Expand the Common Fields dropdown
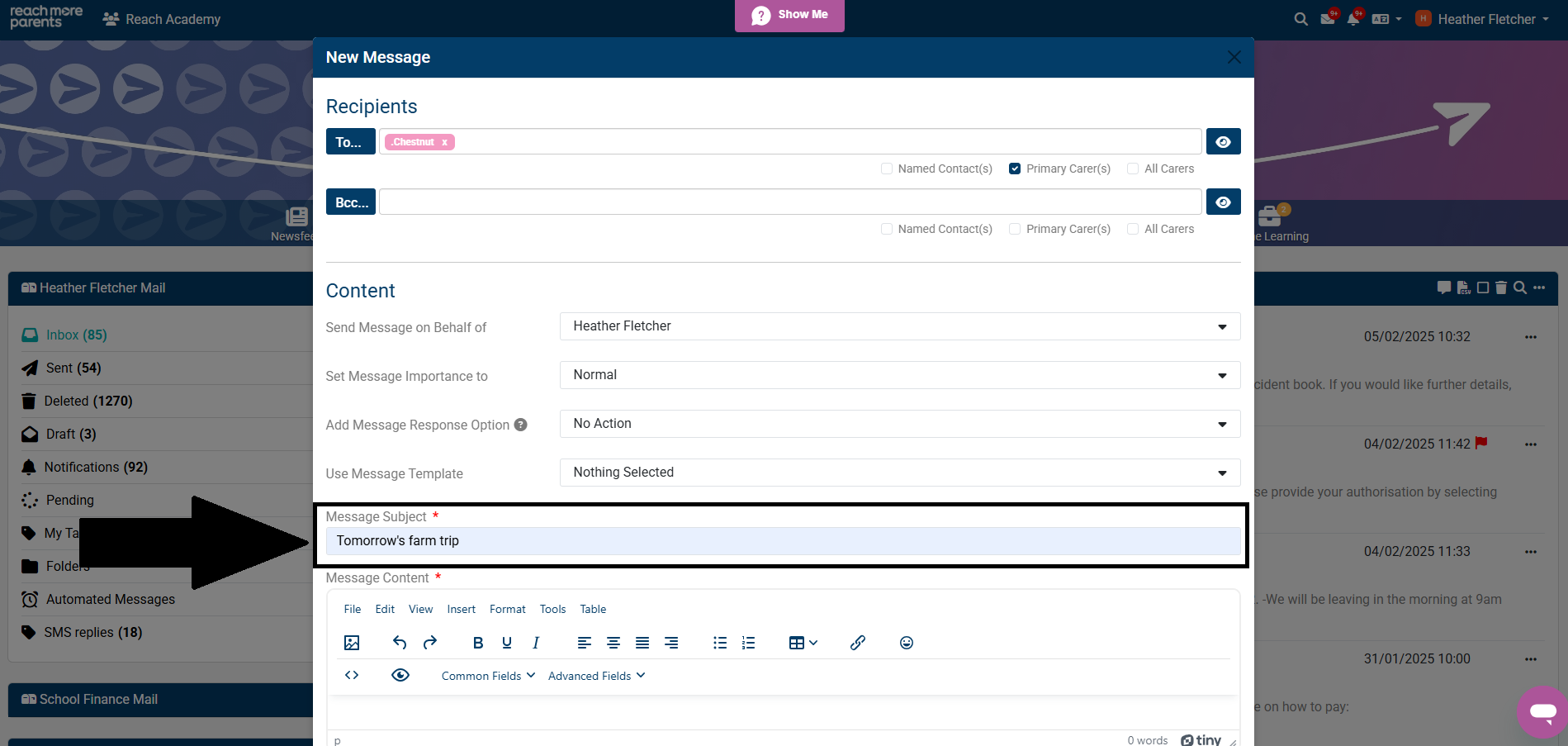This screenshot has width=1568, height=746. 488,676
